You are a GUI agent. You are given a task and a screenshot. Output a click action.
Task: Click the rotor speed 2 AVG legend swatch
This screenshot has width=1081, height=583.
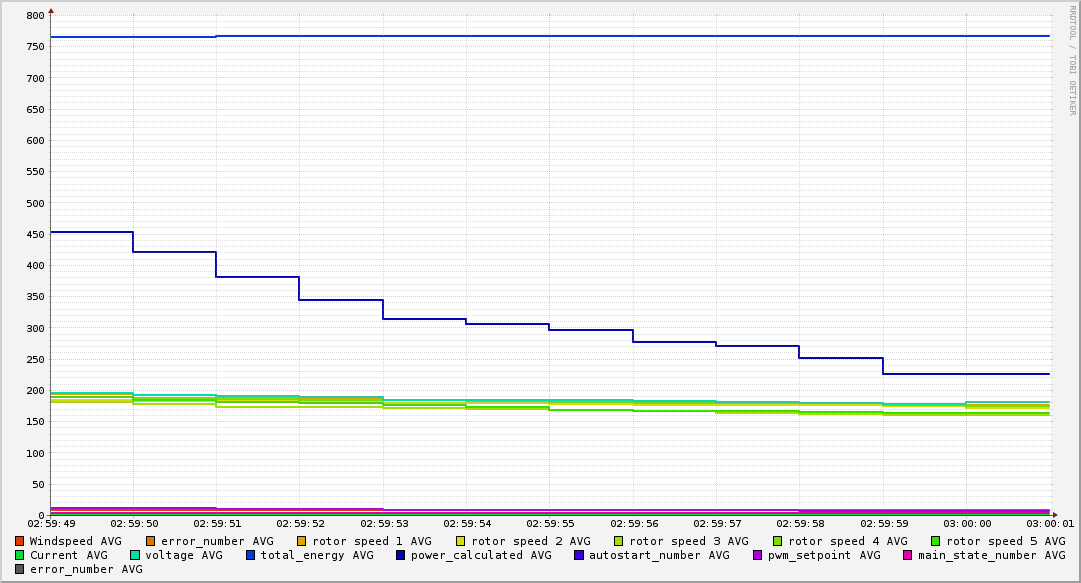coord(461,541)
